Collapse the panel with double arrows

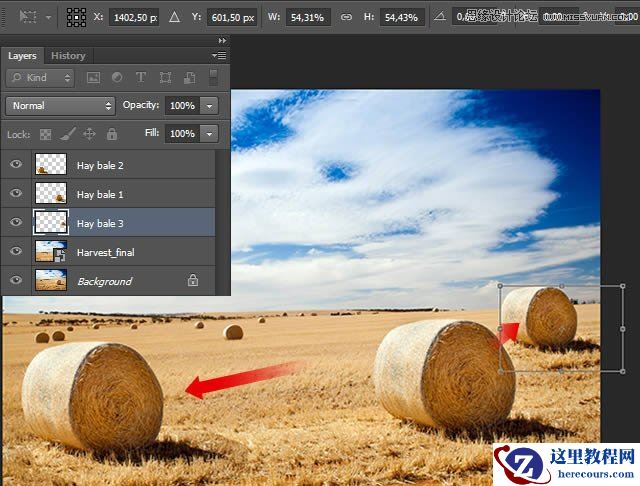222,40
